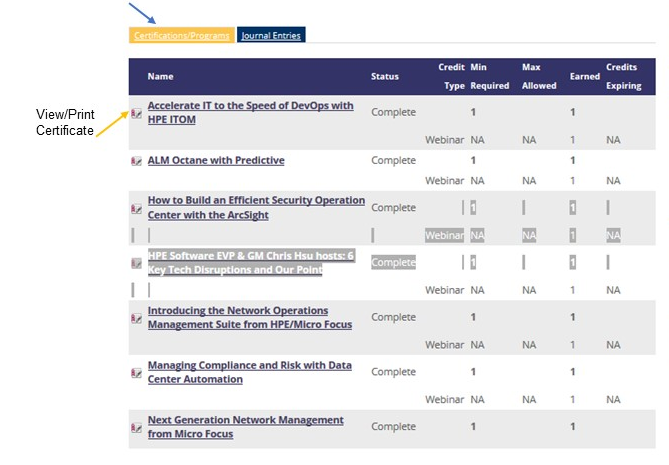View certificate icon for Network Operations Management
This screenshot has width=669, height=465.
tap(137, 318)
